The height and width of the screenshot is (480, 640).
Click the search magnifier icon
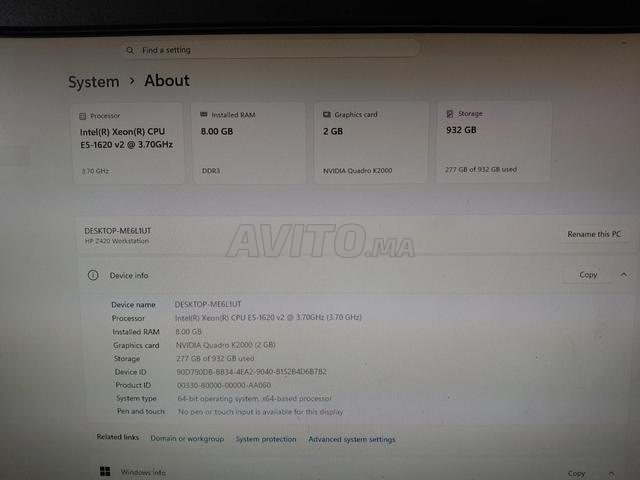(x=130, y=50)
